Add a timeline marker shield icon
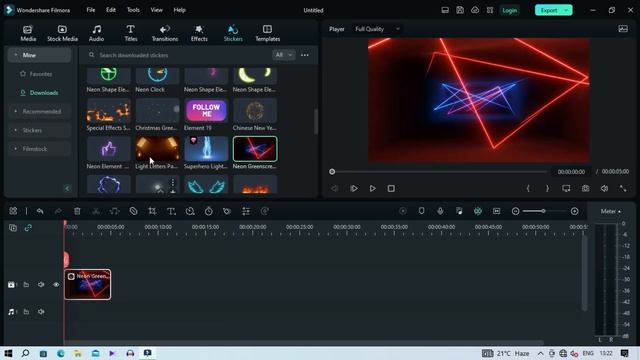The image size is (640, 360). click(x=421, y=211)
